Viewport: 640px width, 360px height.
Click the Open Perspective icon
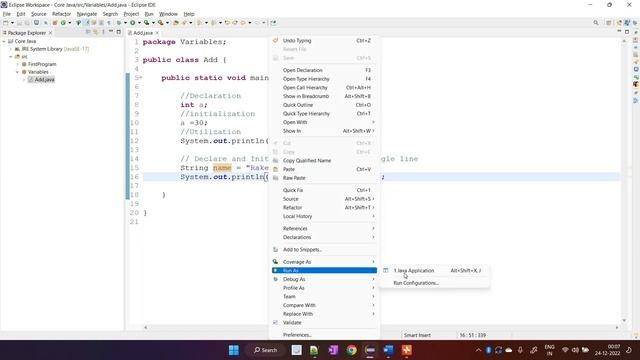pos(609,23)
